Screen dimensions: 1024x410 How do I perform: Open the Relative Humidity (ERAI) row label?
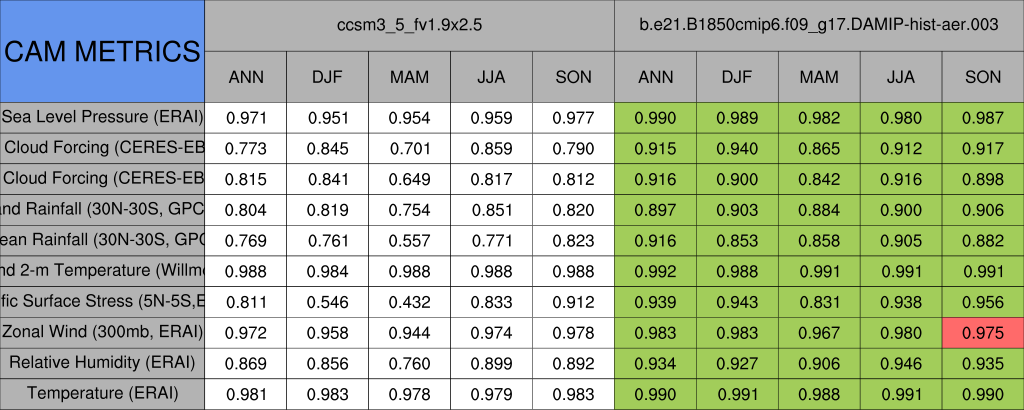coord(102,362)
